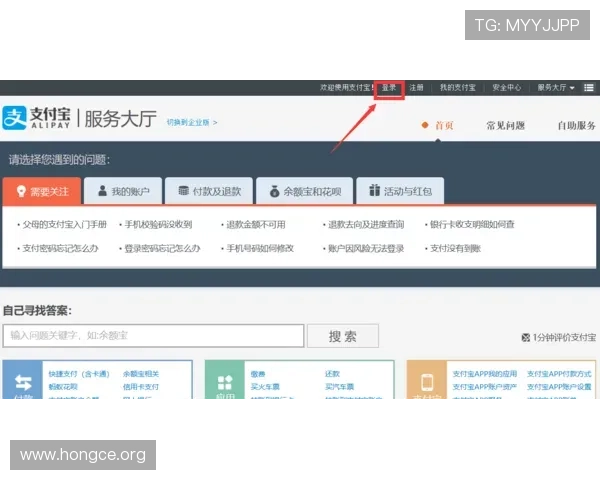Image resolution: width=600 pixels, height=480 pixels.
Task: Open the 自助服务 navigation item
Action: pos(577,126)
